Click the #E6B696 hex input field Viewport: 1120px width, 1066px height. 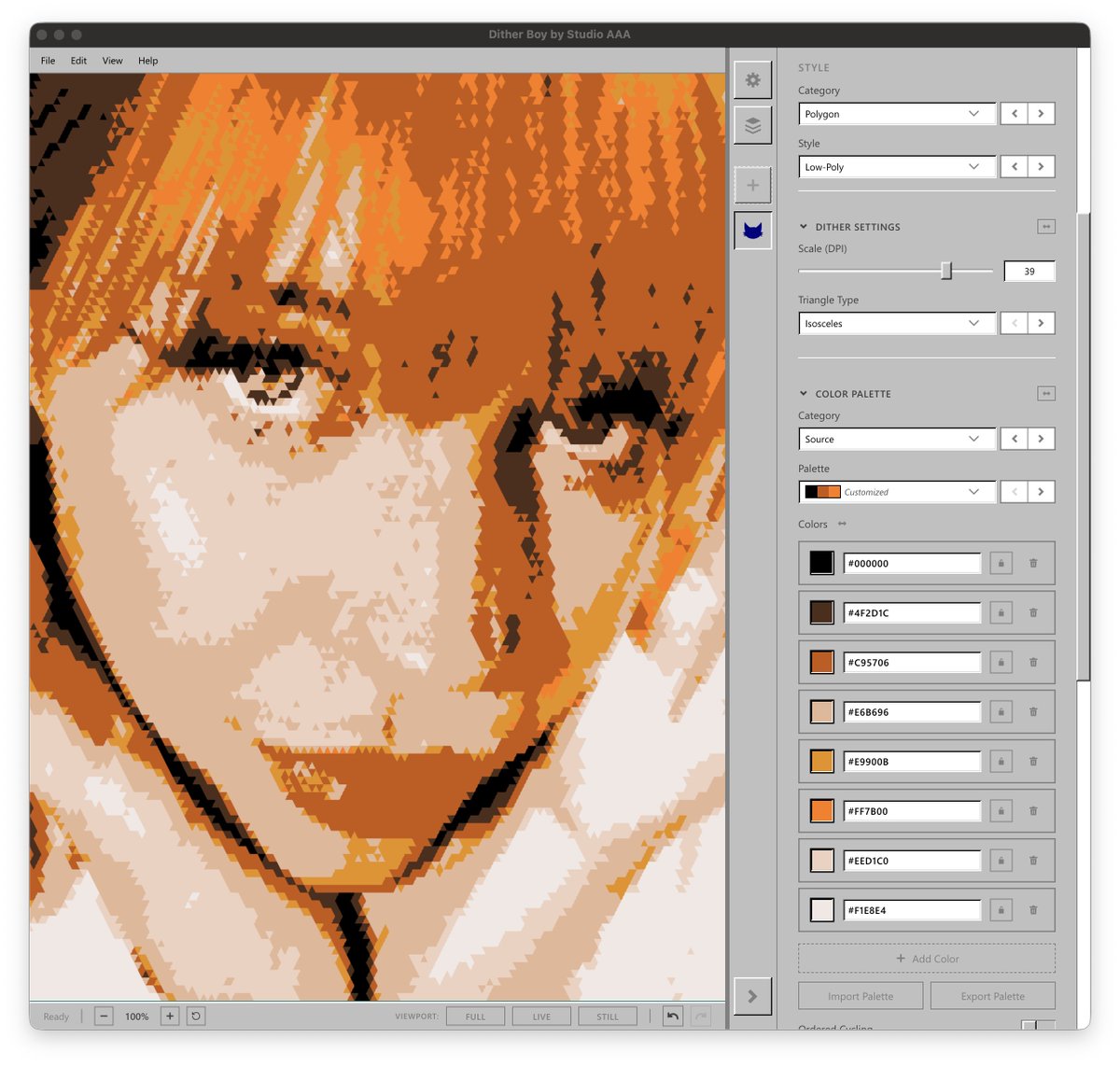(x=912, y=711)
